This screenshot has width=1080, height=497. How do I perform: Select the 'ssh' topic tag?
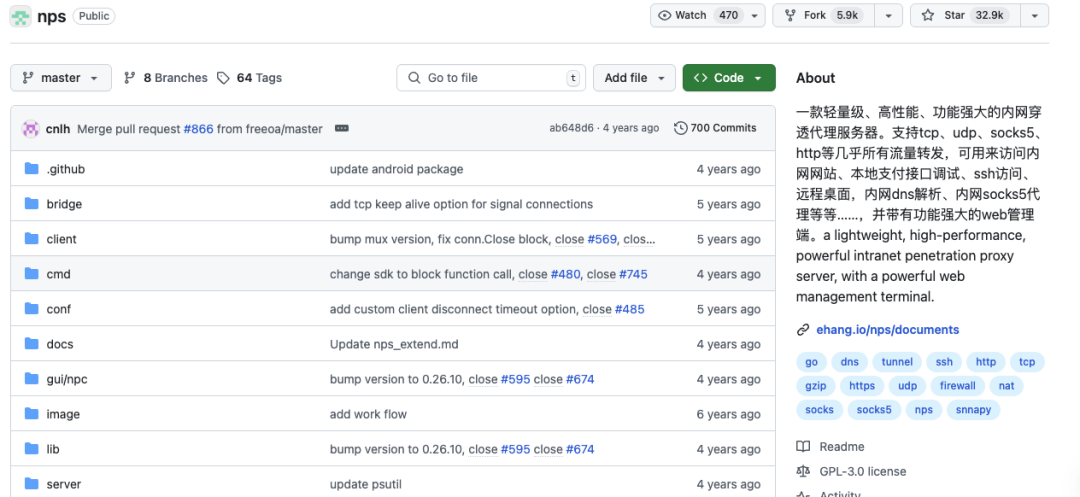coord(944,362)
